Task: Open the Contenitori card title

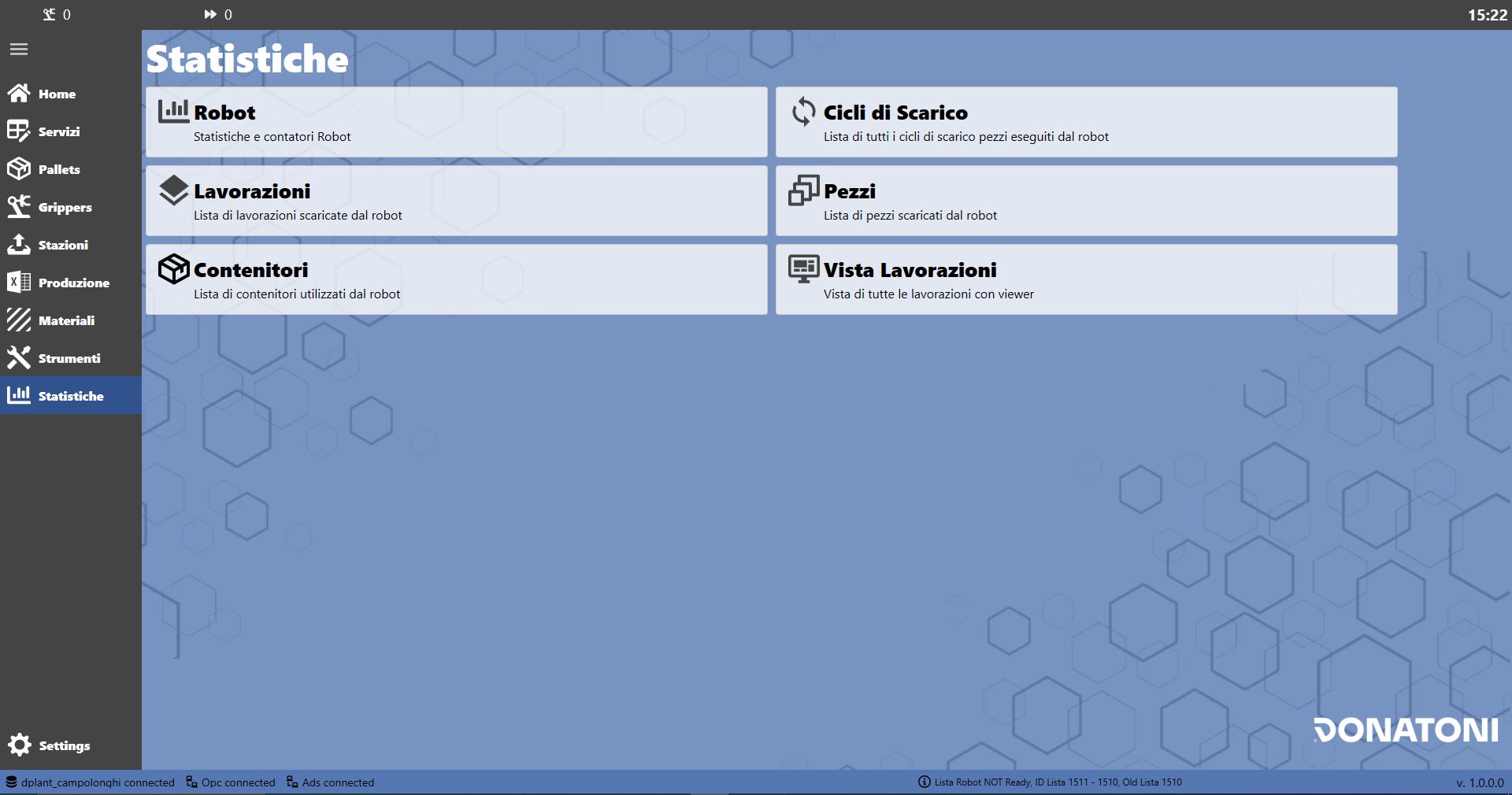Action: (251, 270)
